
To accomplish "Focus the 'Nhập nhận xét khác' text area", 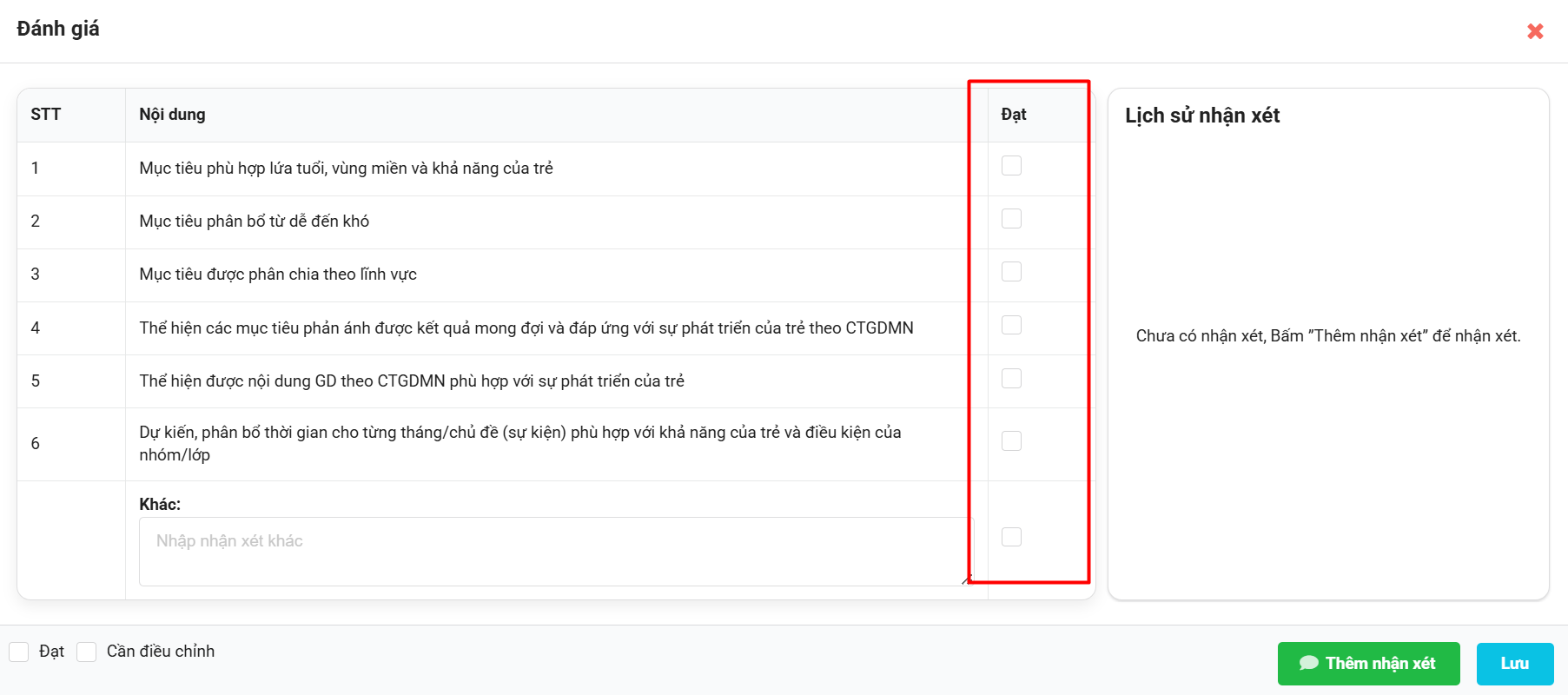I will coord(556,552).
